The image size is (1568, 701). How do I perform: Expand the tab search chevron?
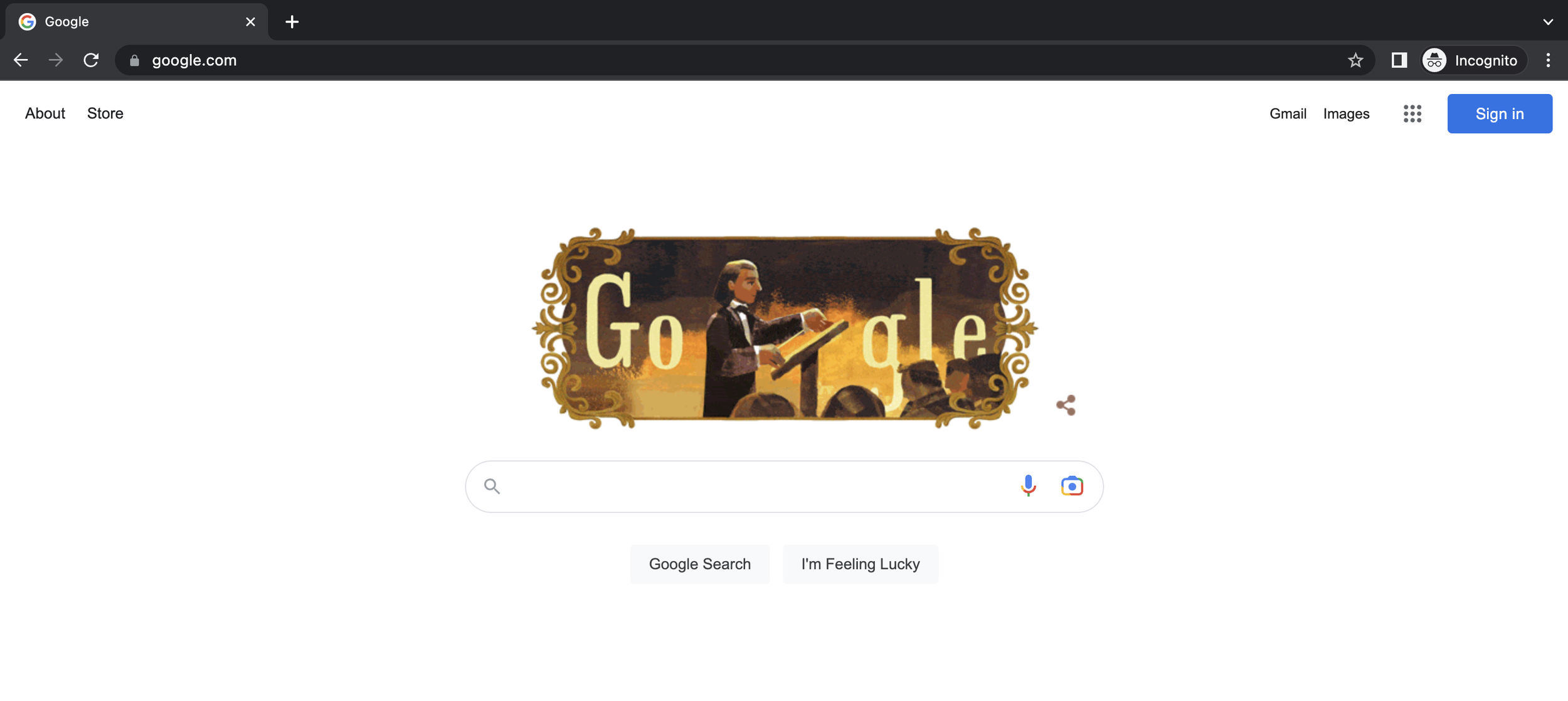point(1548,22)
